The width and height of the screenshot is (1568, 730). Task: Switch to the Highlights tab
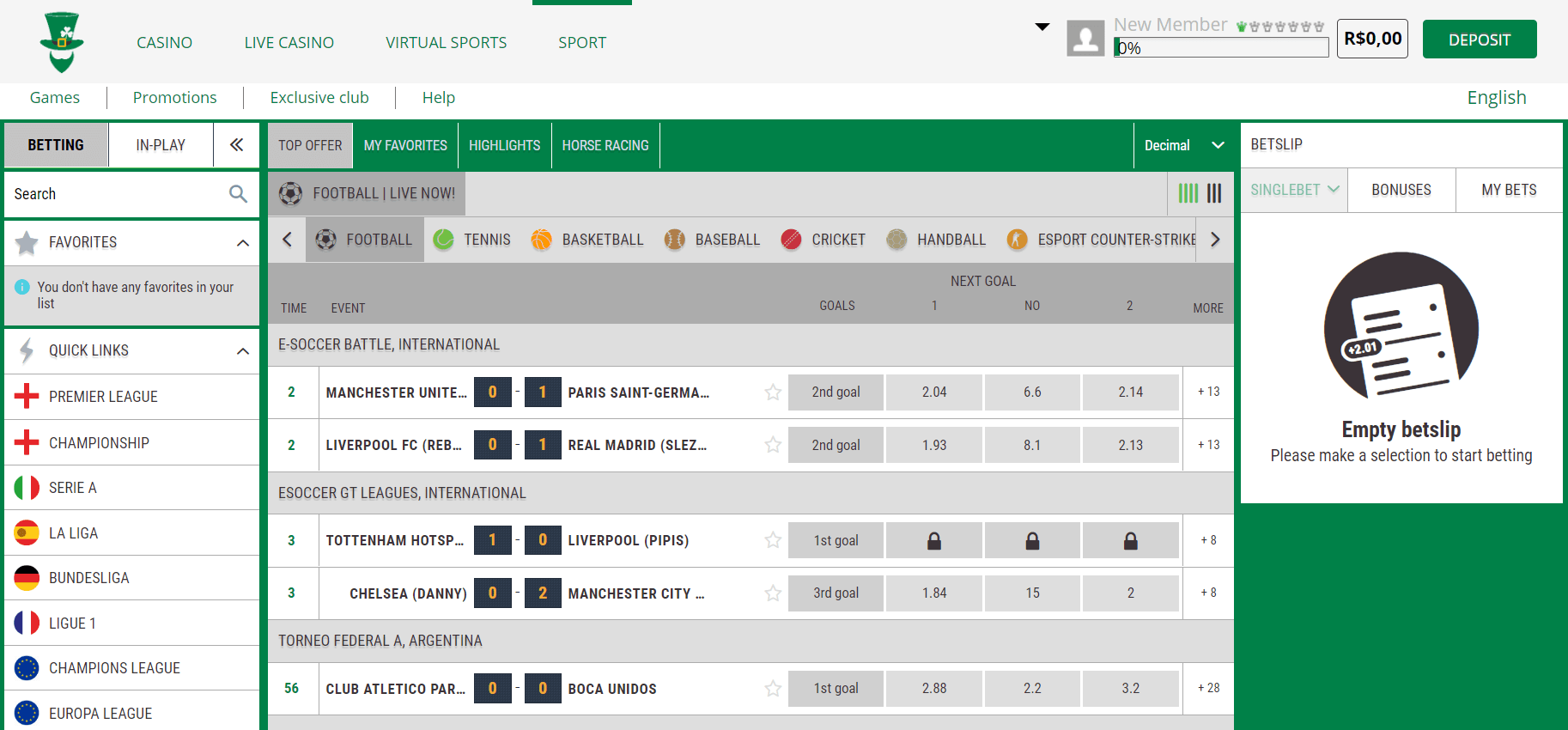point(505,146)
